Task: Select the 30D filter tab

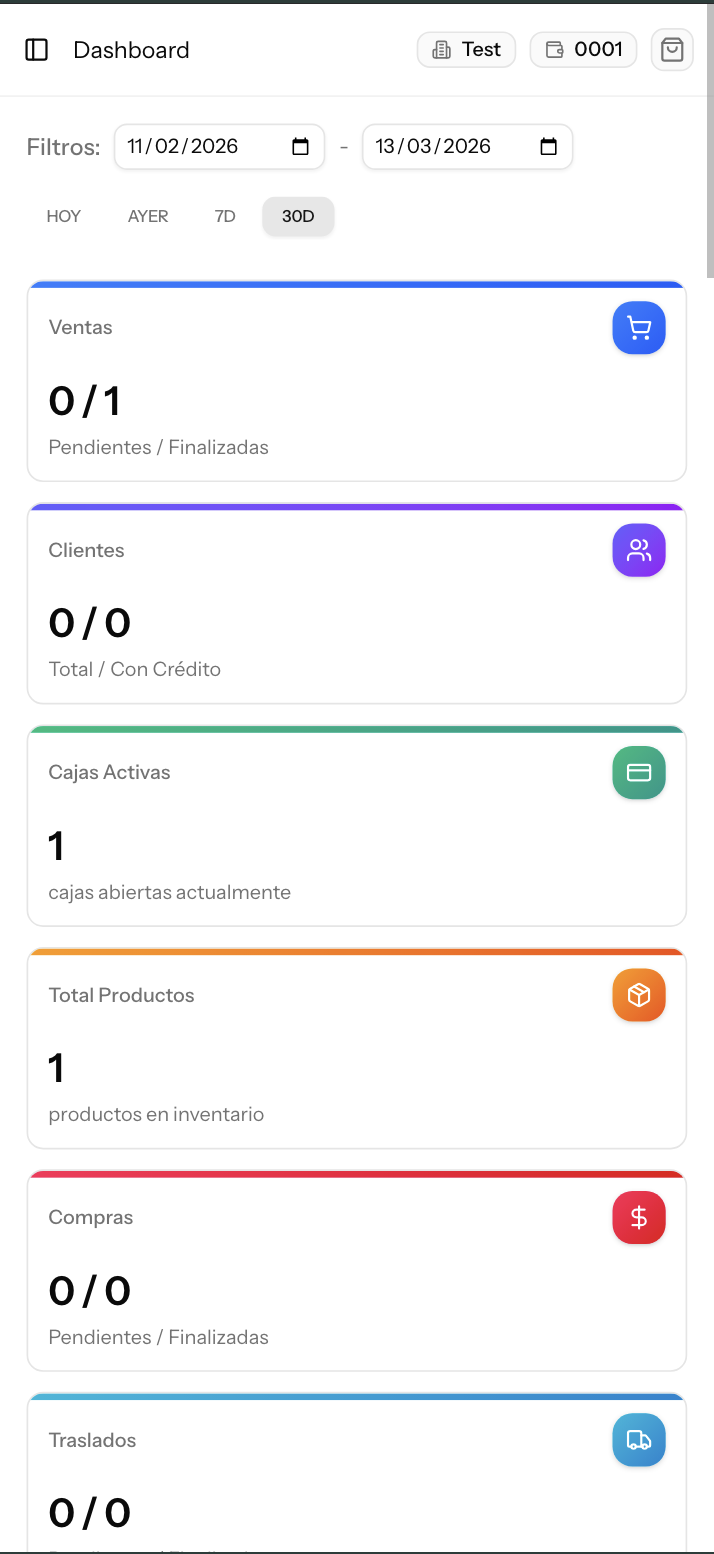Action: [x=298, y=216]
